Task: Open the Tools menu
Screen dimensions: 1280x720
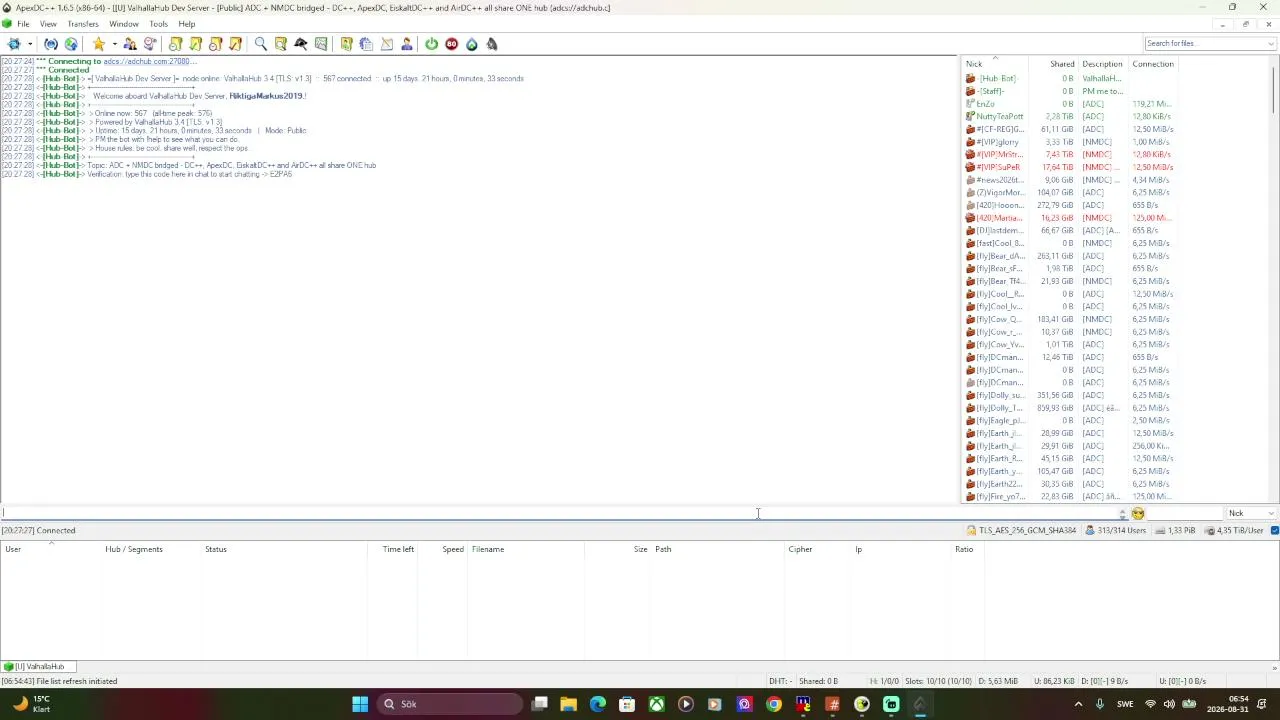Action: 159,24
